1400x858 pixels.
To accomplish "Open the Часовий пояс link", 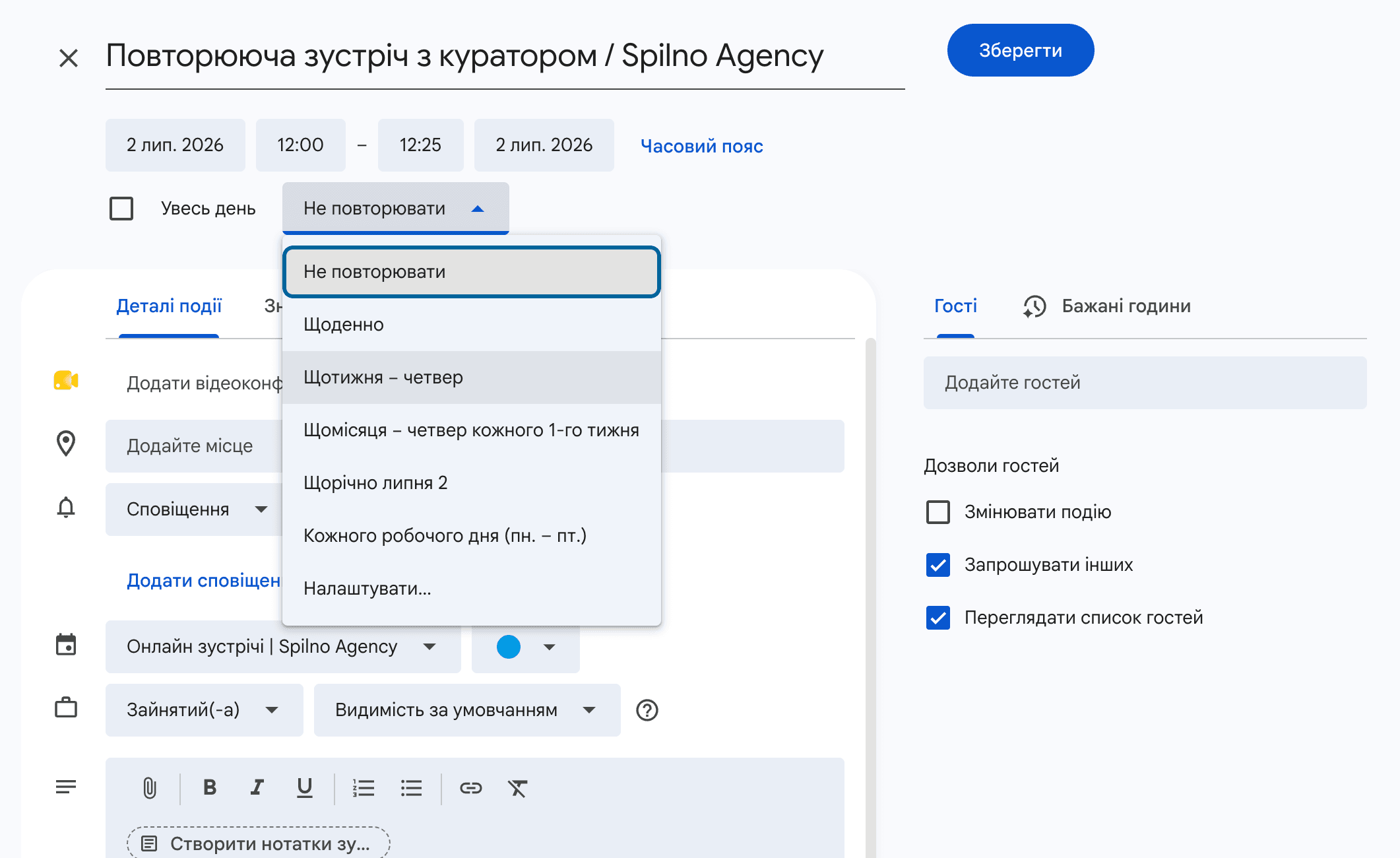I will click(701, 146).
